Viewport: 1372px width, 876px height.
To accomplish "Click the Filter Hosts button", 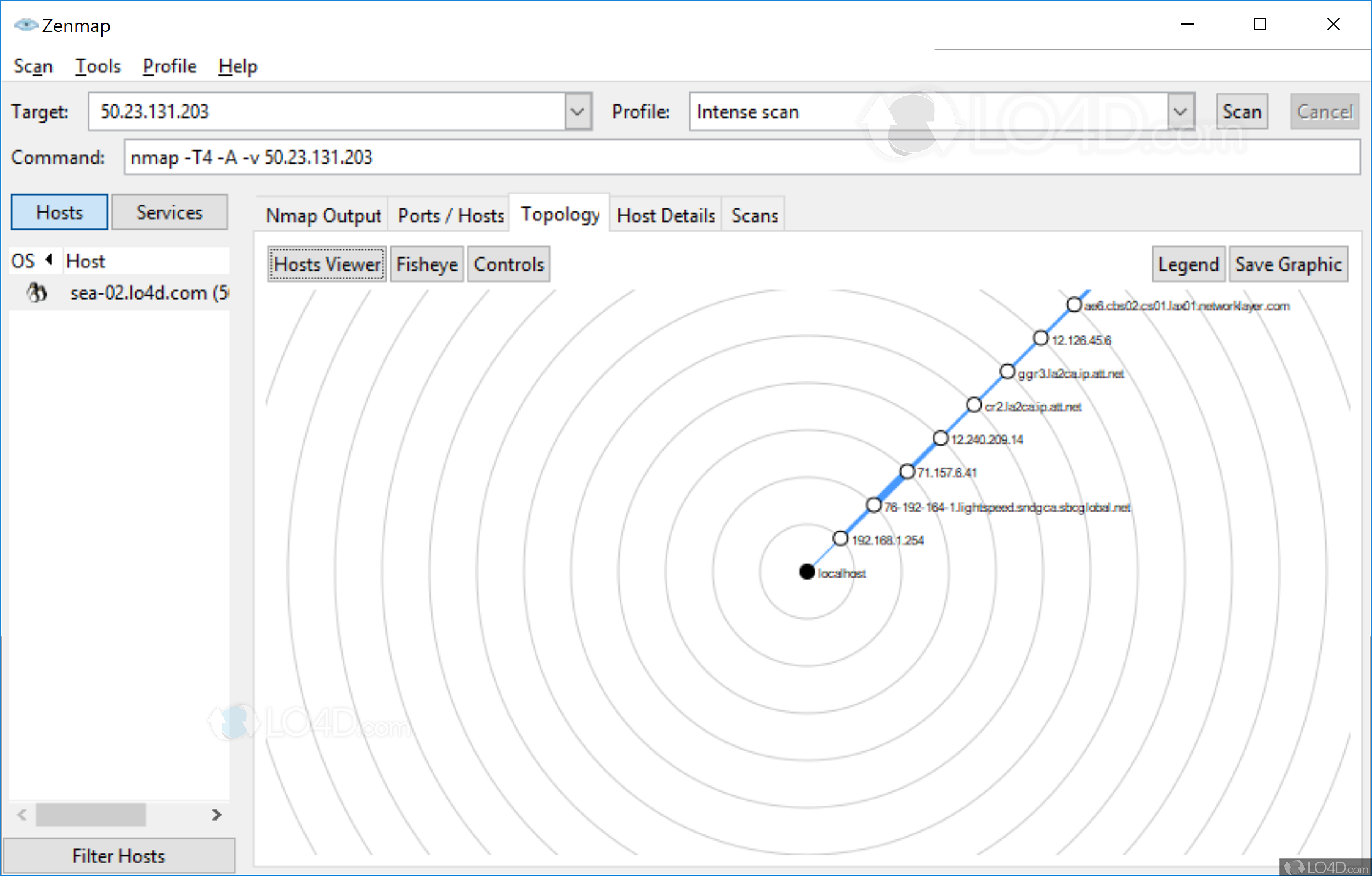I will click(x=119, y=855).
